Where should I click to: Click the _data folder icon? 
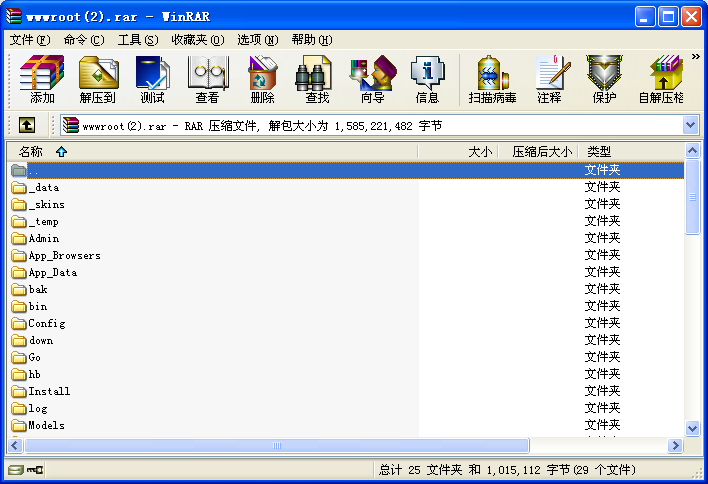[x=19, y=187]
